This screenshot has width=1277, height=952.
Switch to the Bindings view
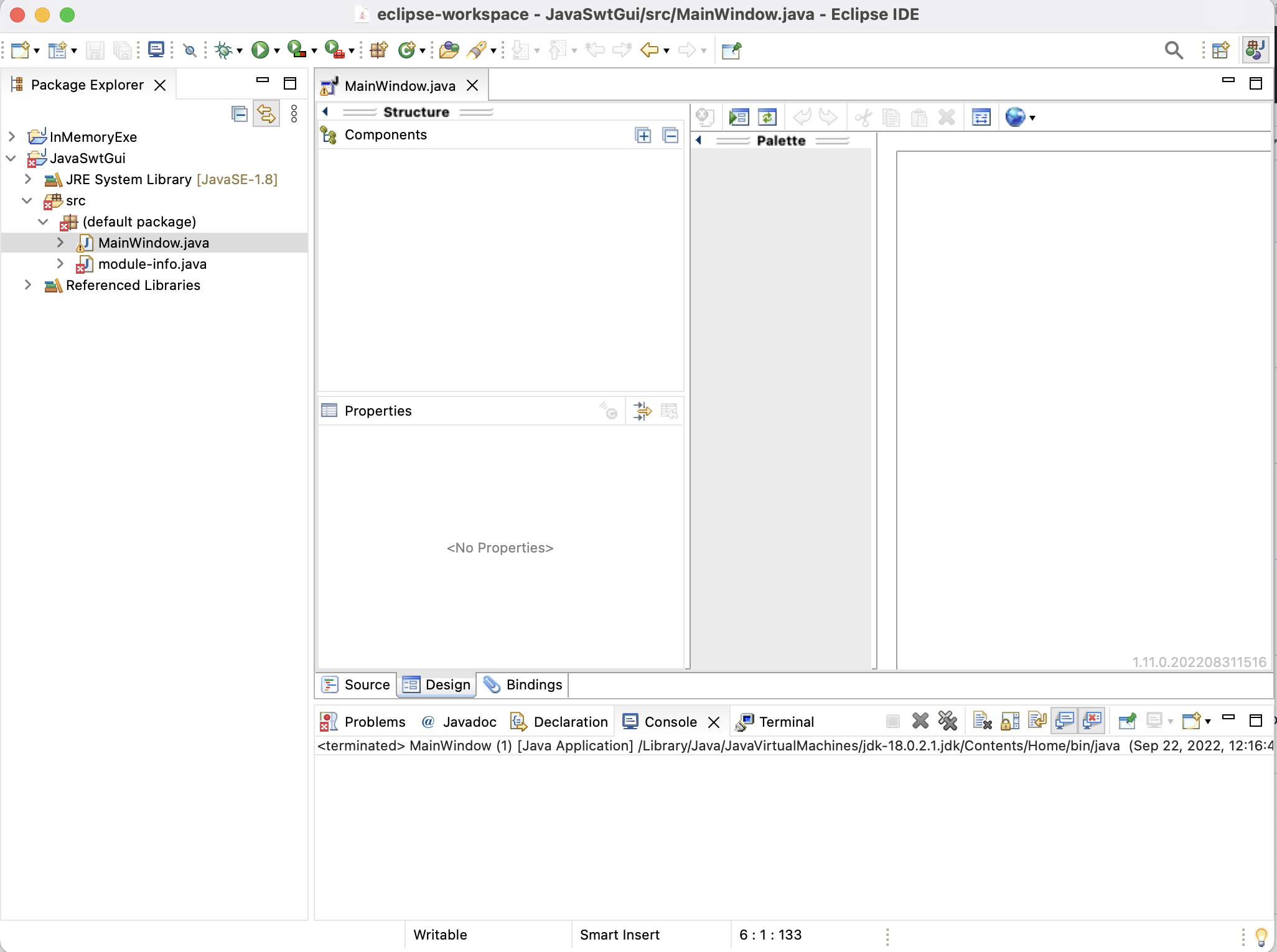pyautogui.click(x=533, y=684)
